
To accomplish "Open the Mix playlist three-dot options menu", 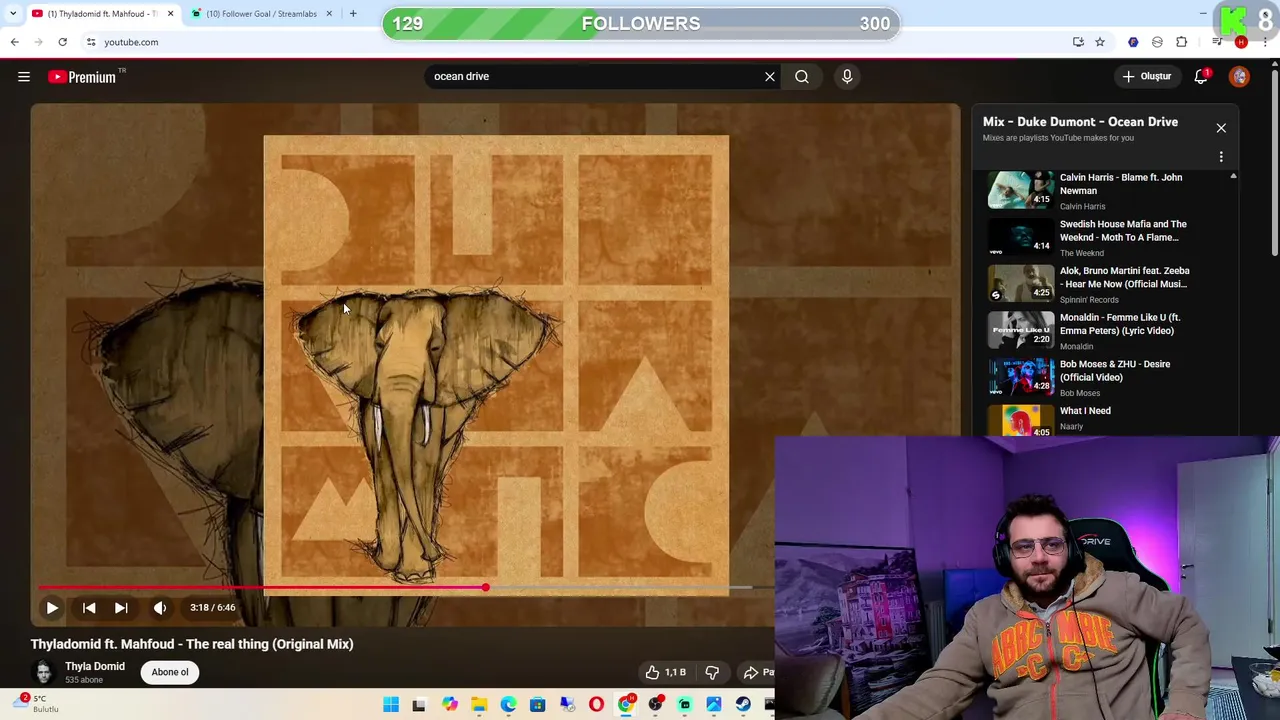I will (1221, 157).
